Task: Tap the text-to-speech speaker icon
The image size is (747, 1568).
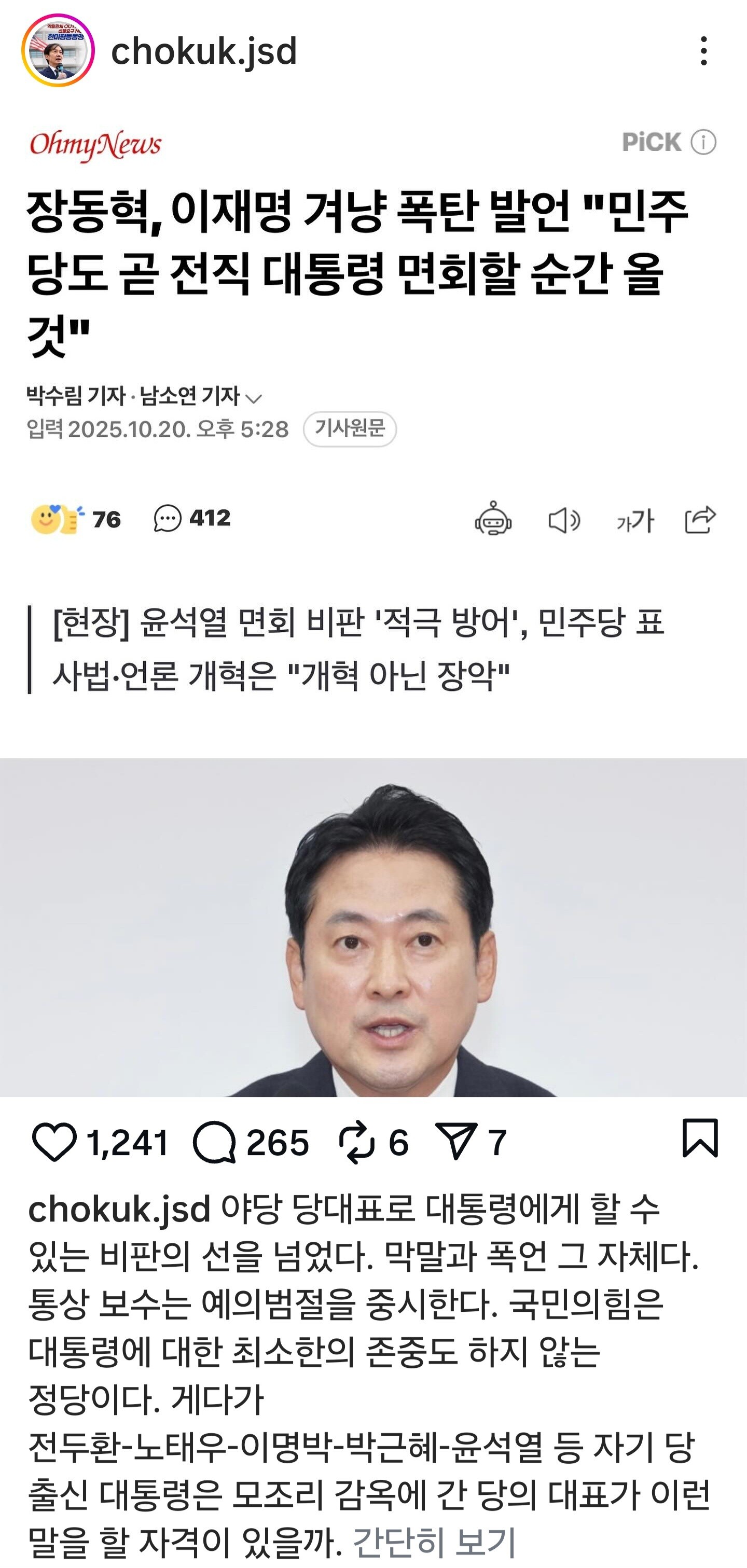Action: coord(564,520)
